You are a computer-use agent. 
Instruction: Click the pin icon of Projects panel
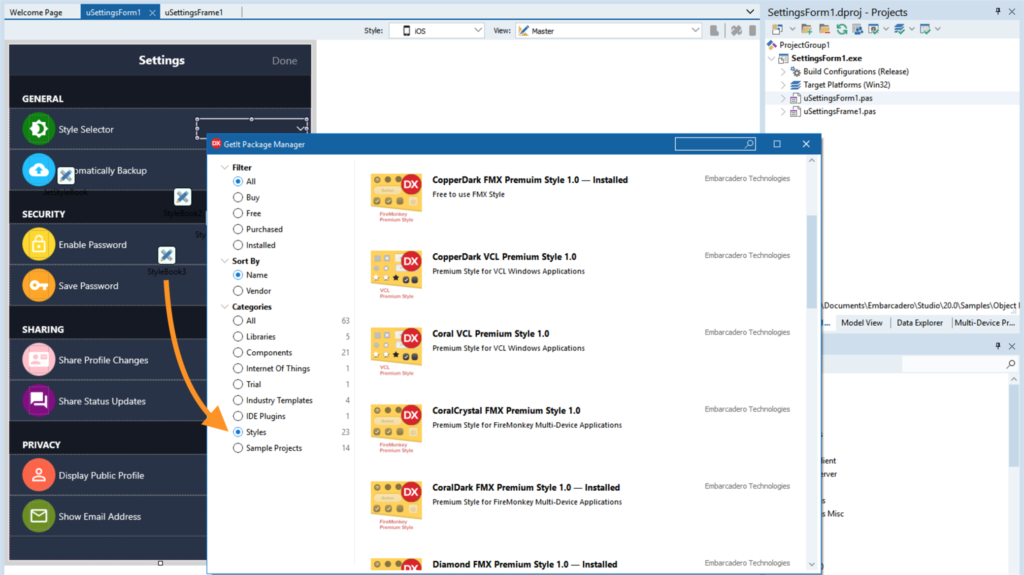998,11
